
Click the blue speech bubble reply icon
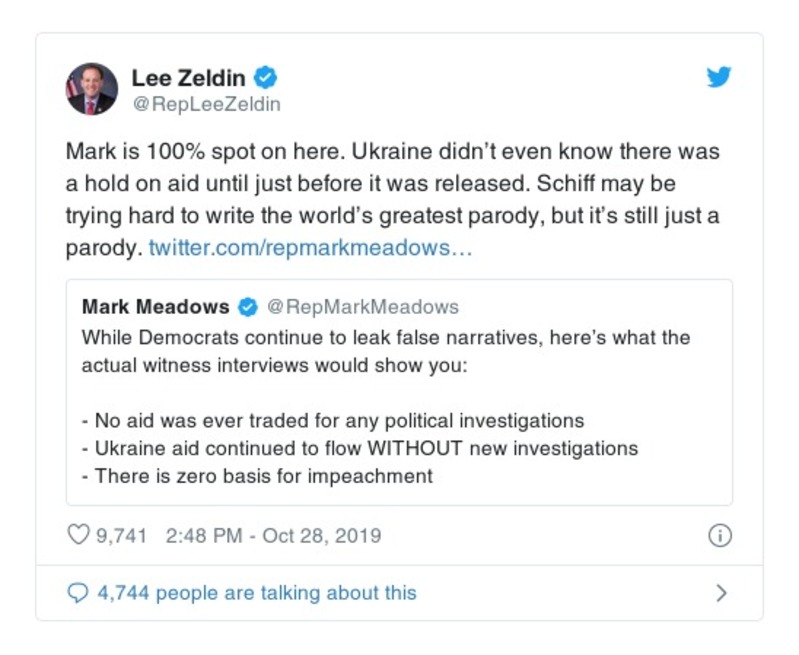pyautogui.click(x=77, y=593)
